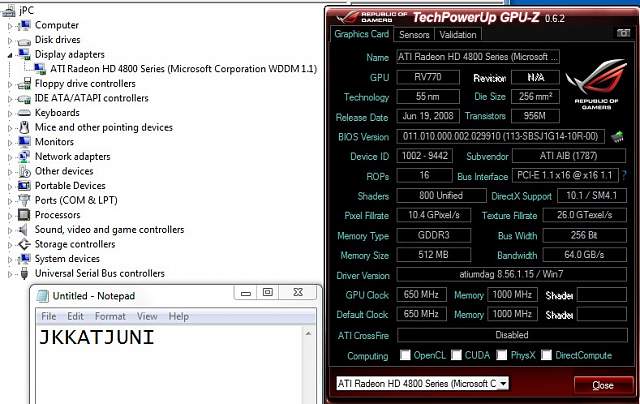Toggle the PhysX checkbox
This screenshot has height=404, width=640.
click(x=502, y=355)
